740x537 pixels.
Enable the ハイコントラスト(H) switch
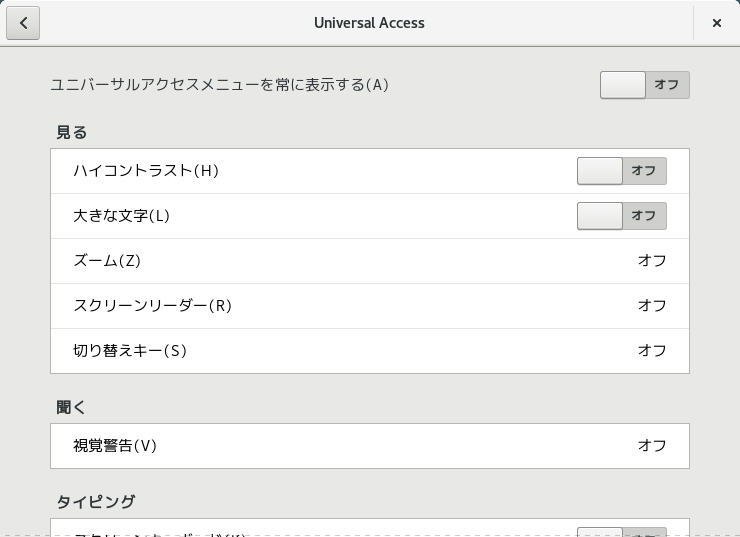(622, 171)
